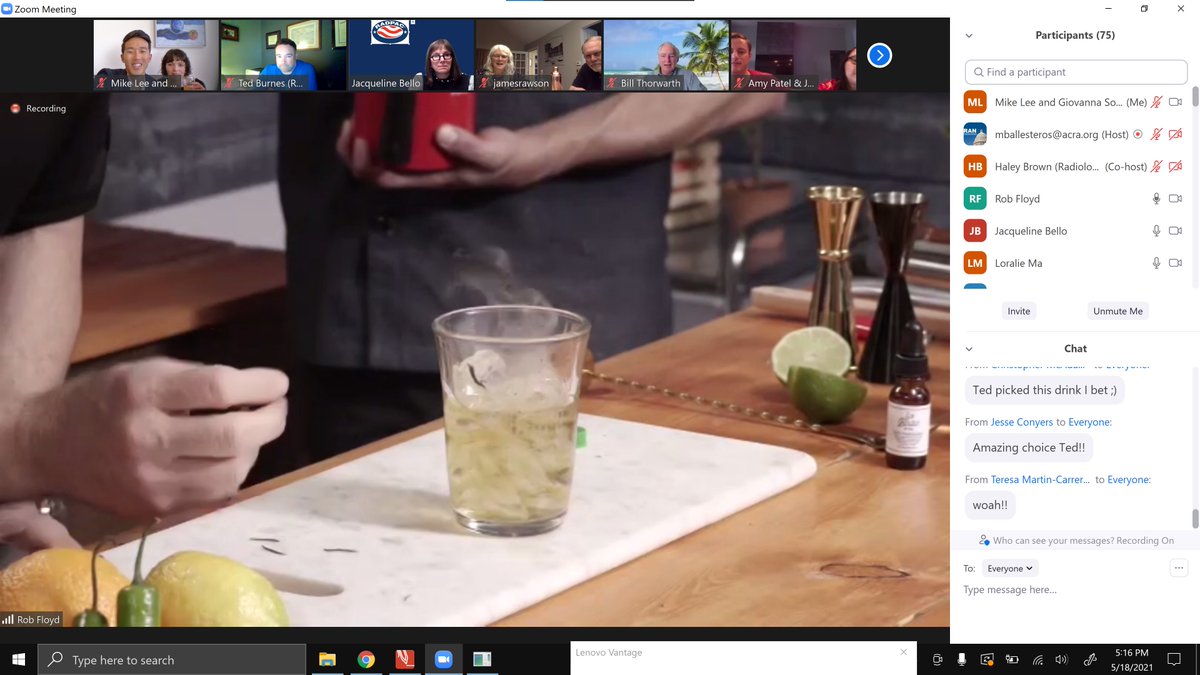This screenshot has width=1200, height=675.
Task: Click the Windows Start button
Action: tap(18, 659)
